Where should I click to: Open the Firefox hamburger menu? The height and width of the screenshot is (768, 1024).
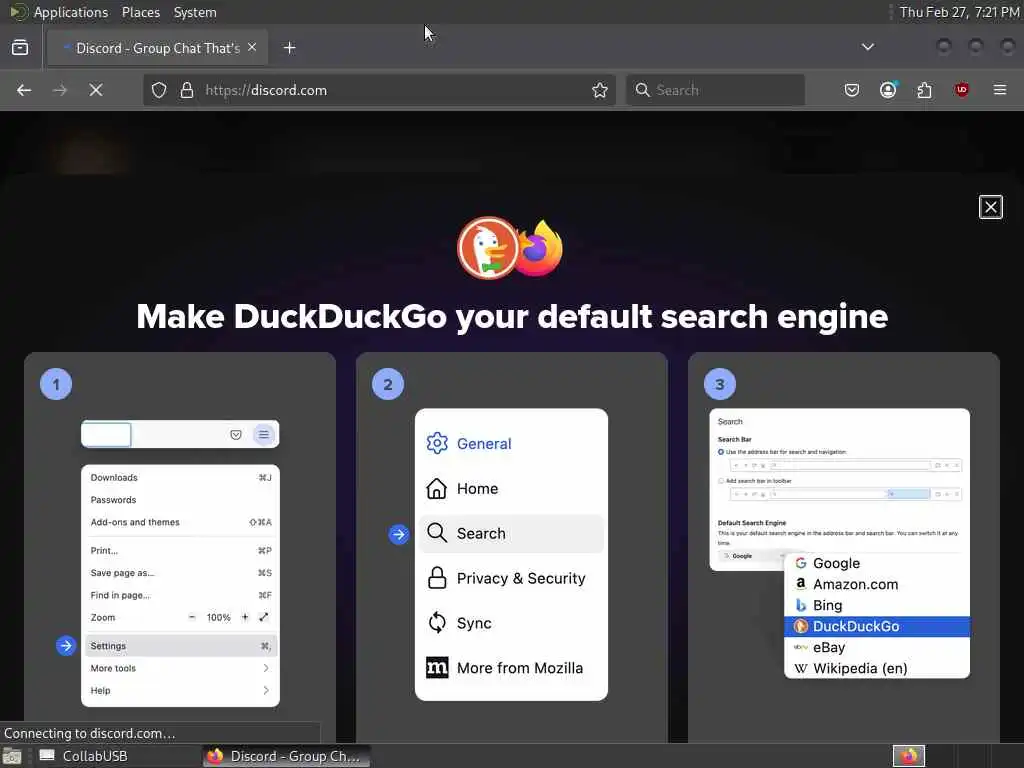coord(999,90)
